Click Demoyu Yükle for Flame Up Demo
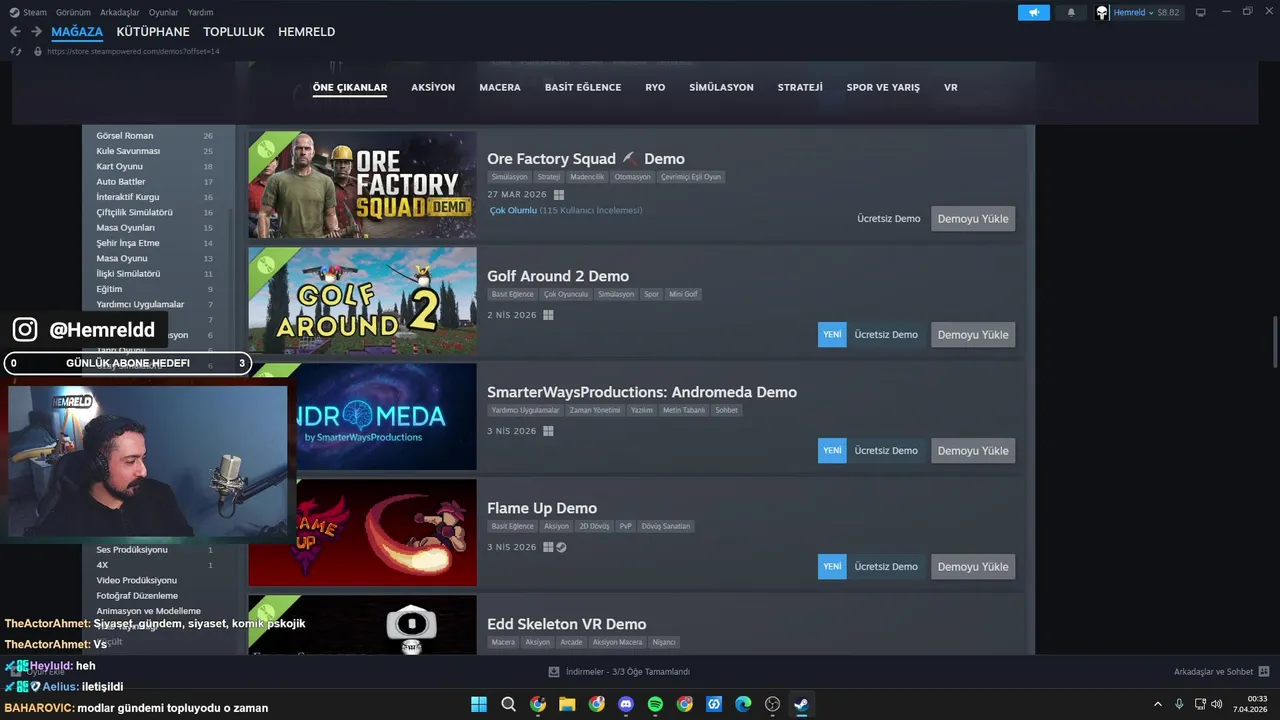 pos(973,567)
